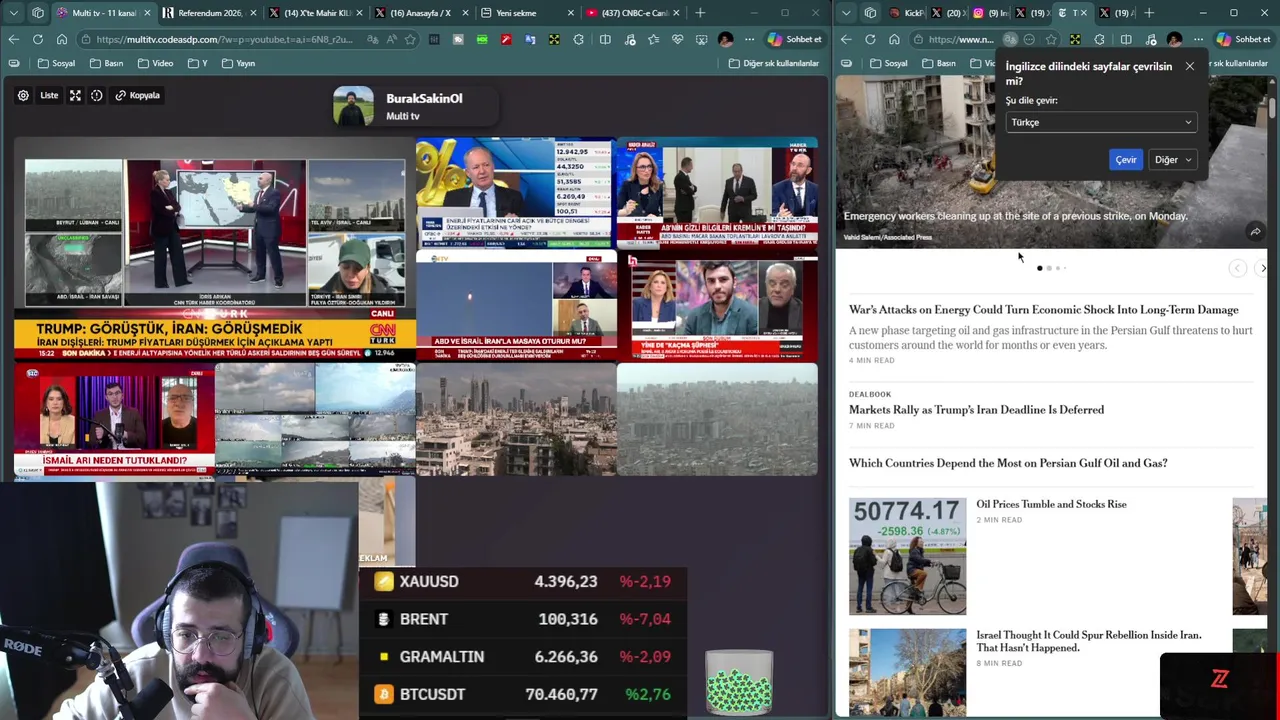Click Sohbet et Copilot button in left browser

(797, 39)
